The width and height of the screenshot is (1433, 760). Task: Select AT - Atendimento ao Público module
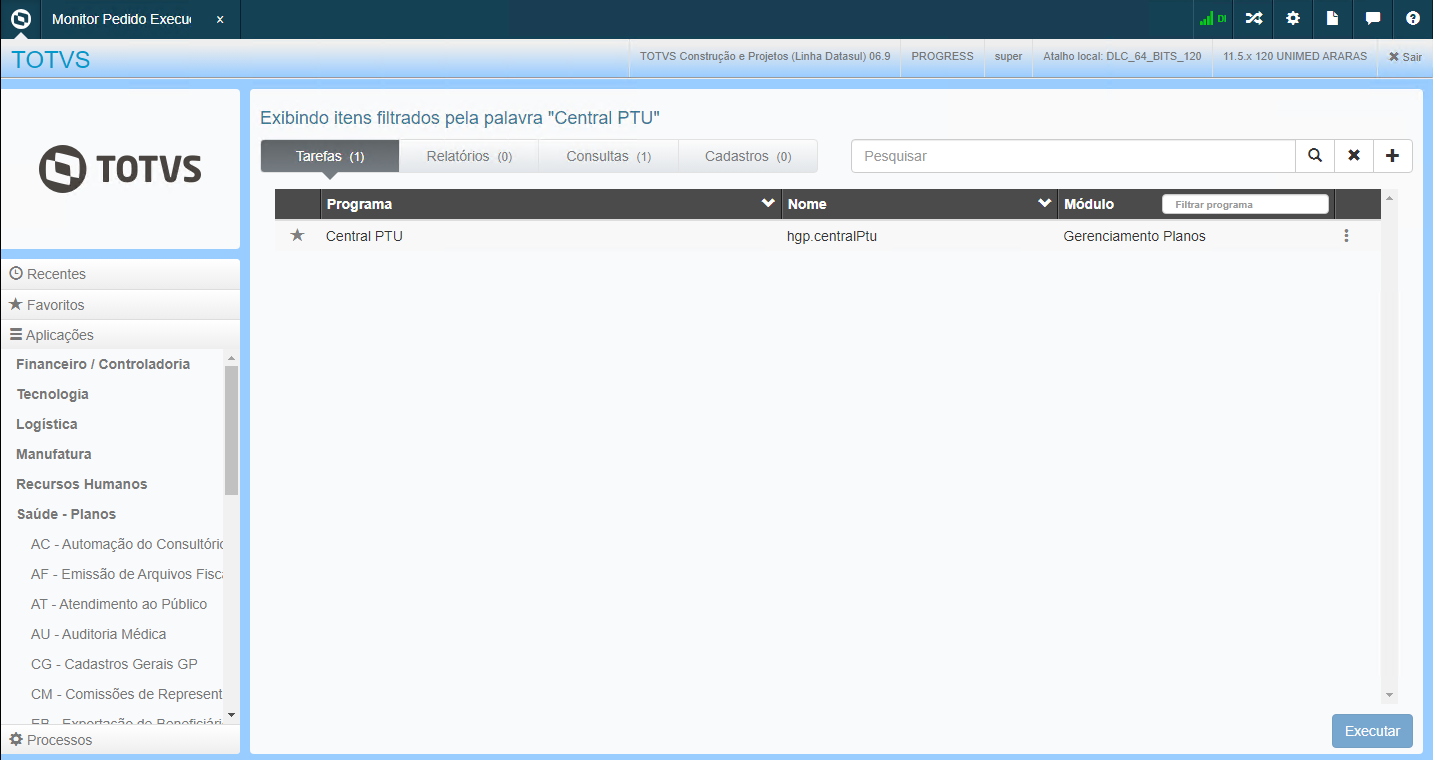click(x=119, y=604)
